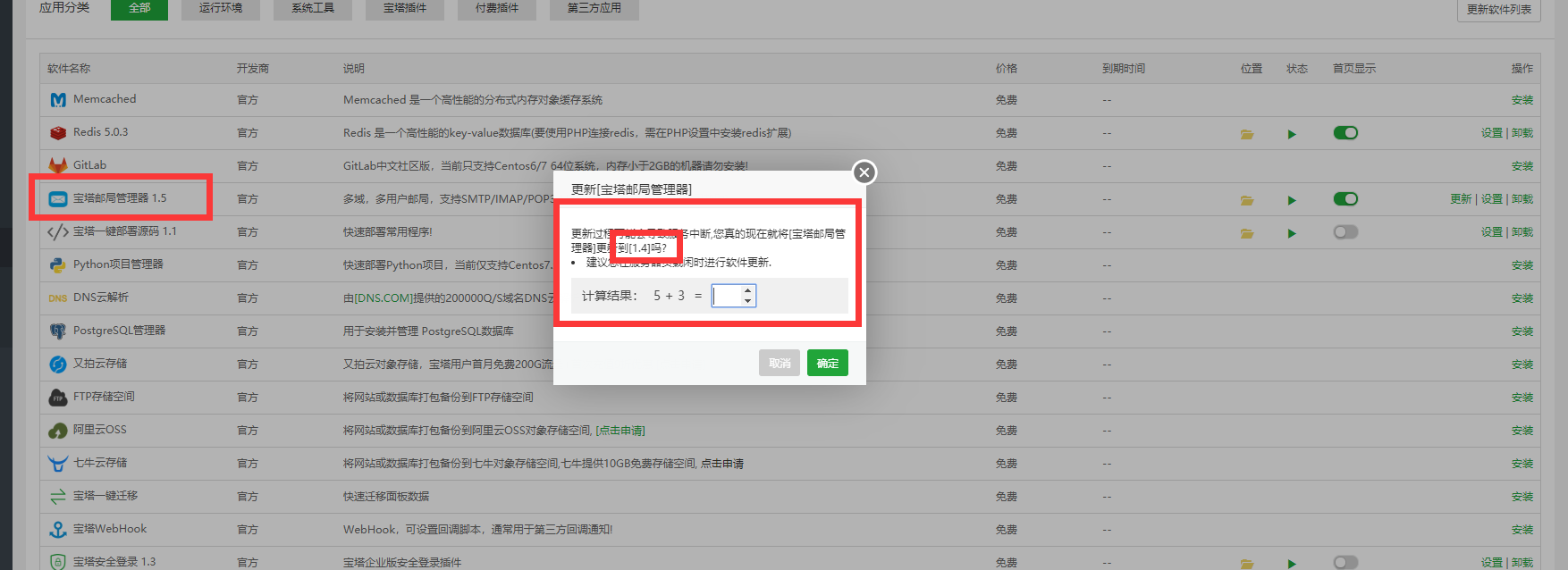Open 设置 for 宝塔邮局管理器

(1492, 199)
